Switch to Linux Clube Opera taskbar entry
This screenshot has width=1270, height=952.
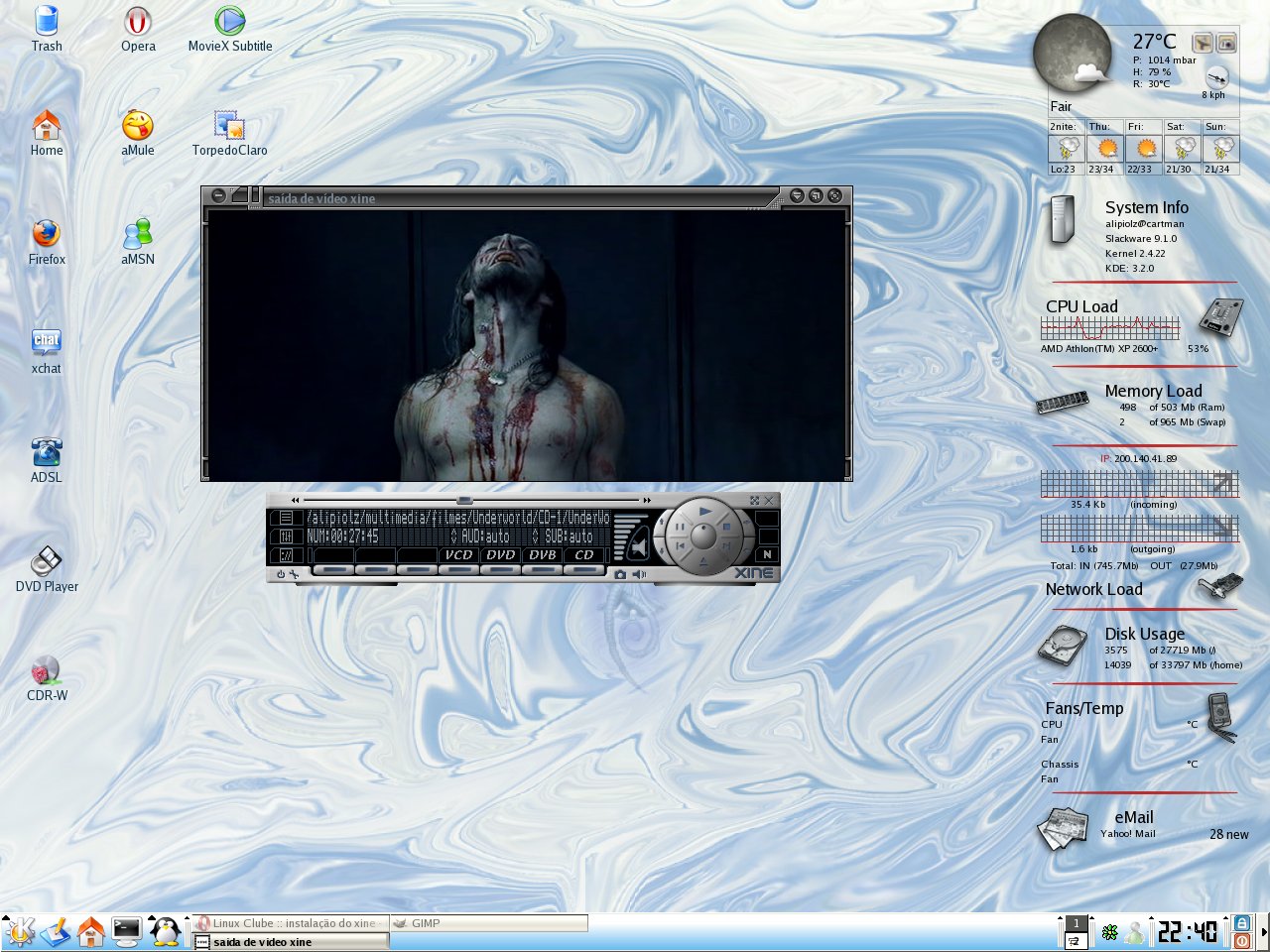[290, 923]
